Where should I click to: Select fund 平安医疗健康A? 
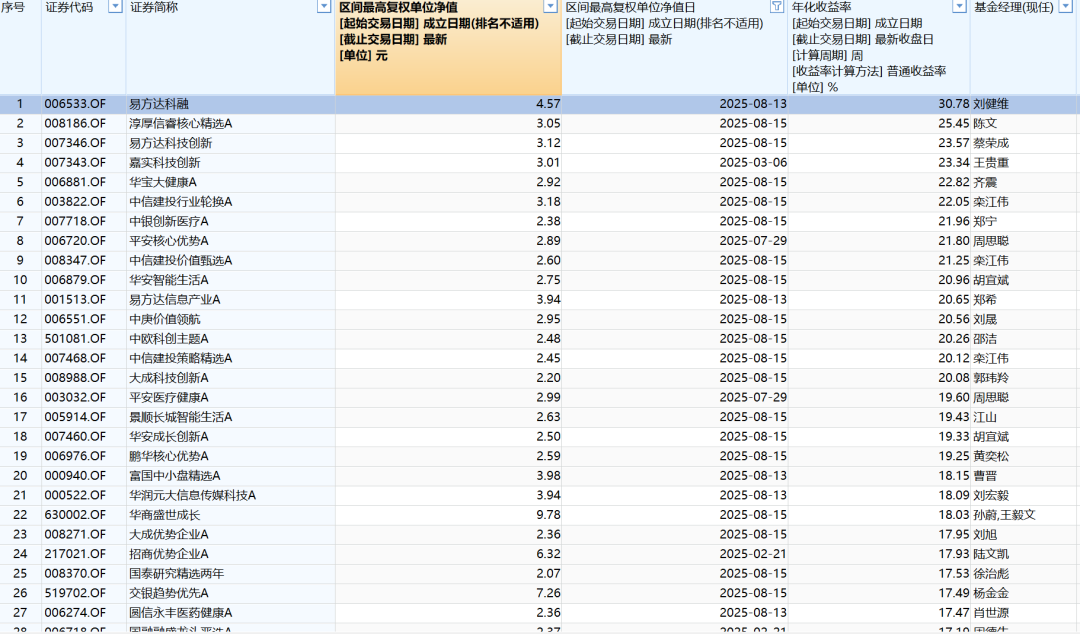point(169,398)
